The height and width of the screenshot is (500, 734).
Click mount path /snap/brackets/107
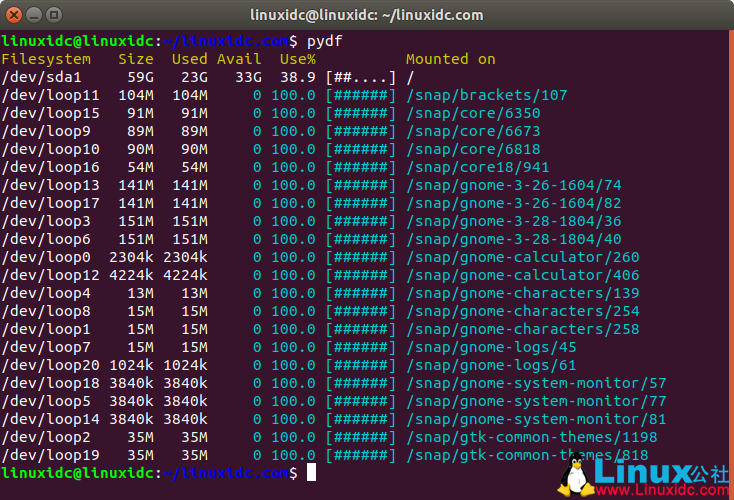(486, 96)
